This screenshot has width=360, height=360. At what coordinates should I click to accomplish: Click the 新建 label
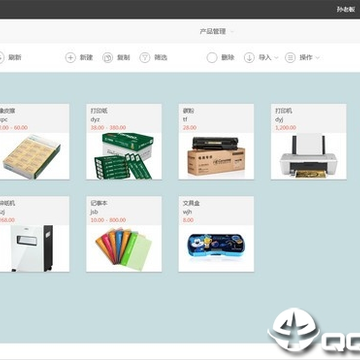tap(86, 58)
